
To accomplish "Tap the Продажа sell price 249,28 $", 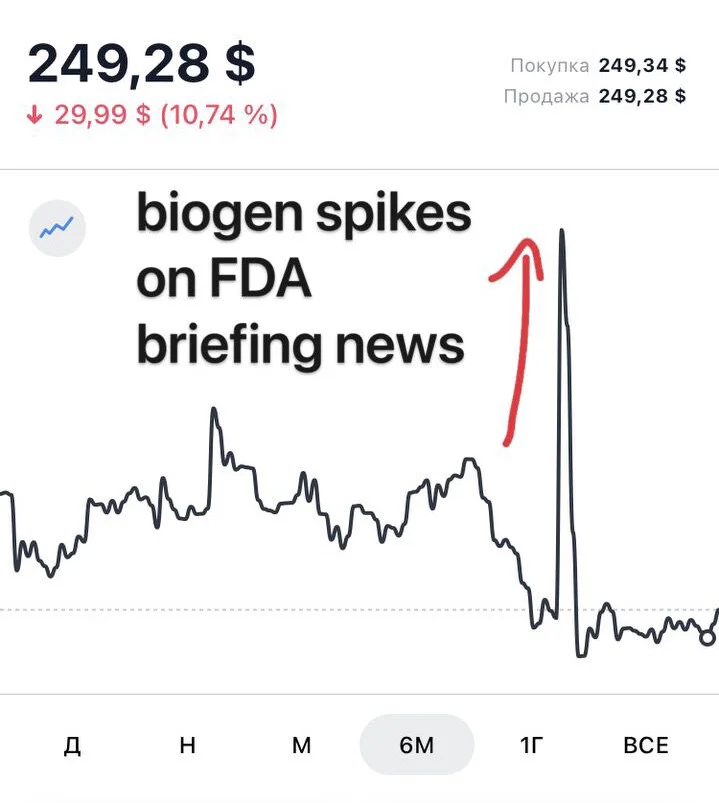I will pos(642,96).
